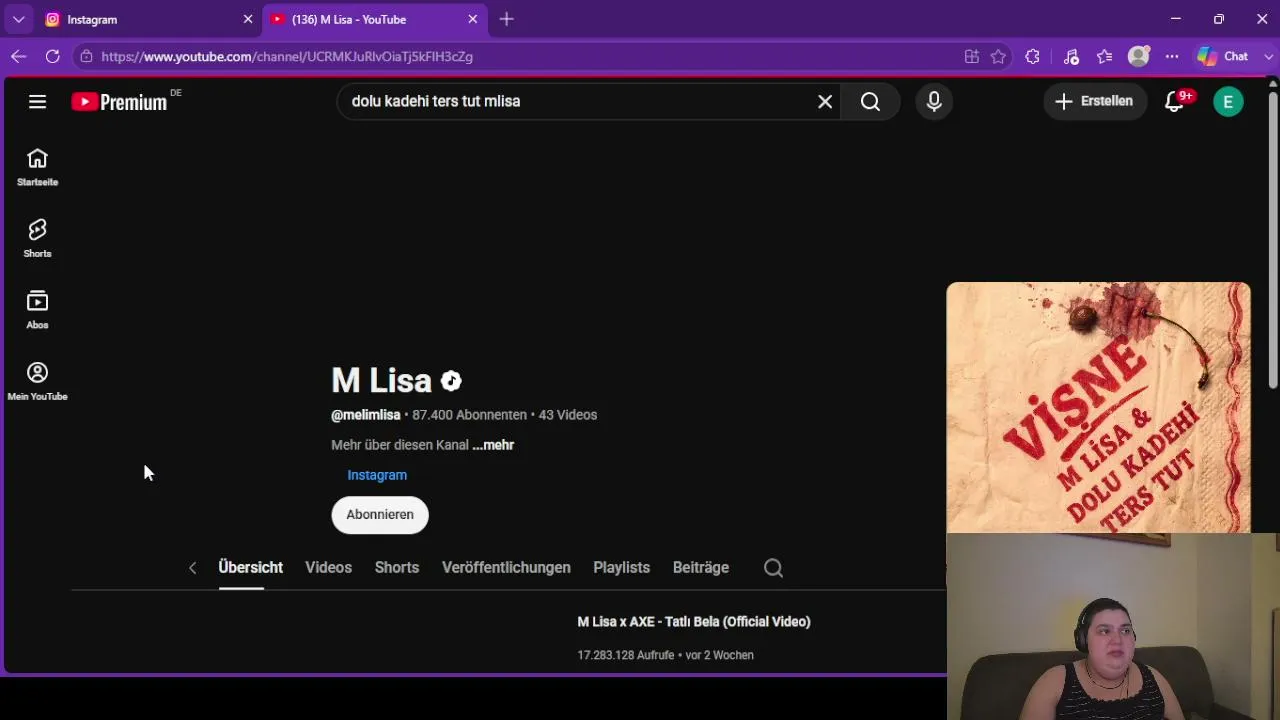Click the @melimlisa channel handle
Viewport: 1280px width, 720px height.
click(366, 415)
